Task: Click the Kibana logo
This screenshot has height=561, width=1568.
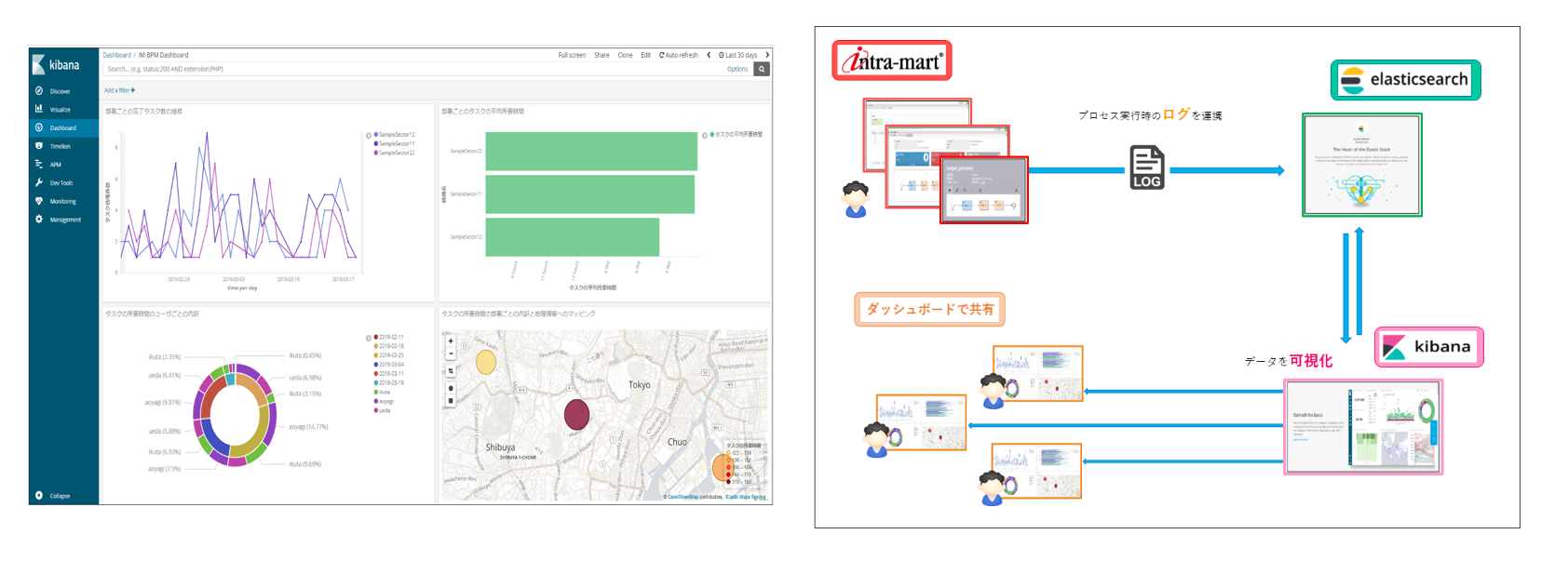Action: tap(57, 65)
